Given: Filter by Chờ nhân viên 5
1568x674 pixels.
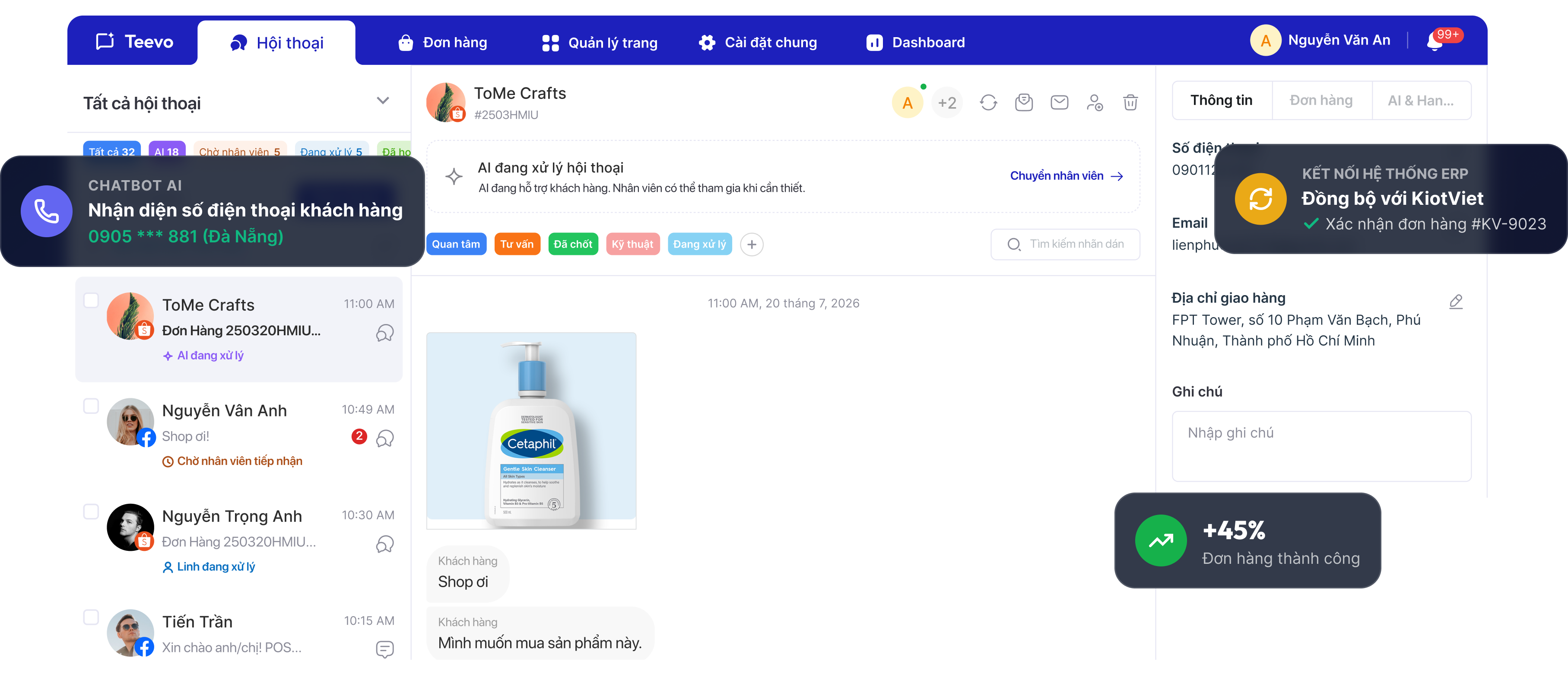Looking at the screenshot, I should pos(239,151).
